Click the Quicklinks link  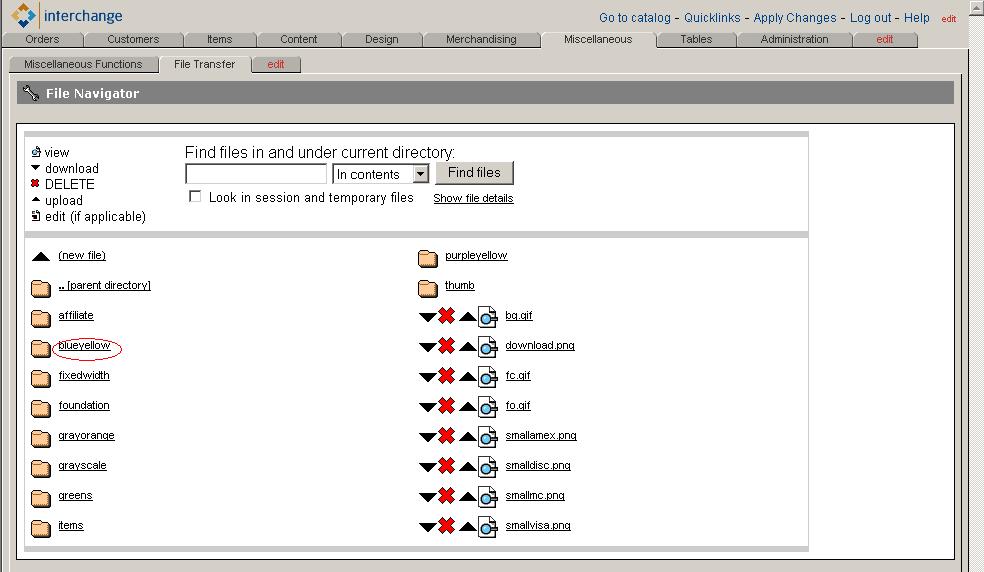pyautogui.click(x=712, y=18)
